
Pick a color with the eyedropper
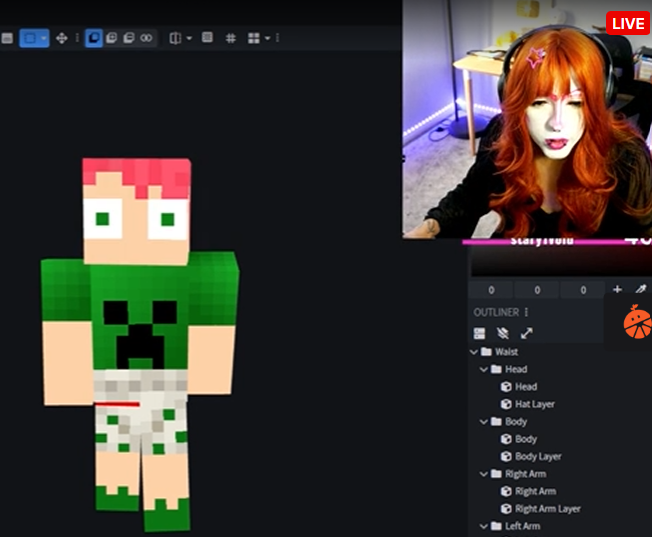click(641, 289)
